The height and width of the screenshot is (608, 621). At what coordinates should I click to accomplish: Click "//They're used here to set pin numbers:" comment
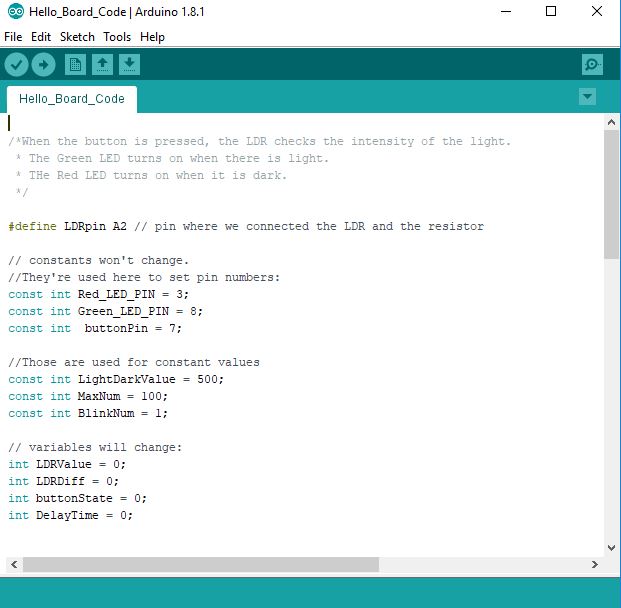coord(144,277)
